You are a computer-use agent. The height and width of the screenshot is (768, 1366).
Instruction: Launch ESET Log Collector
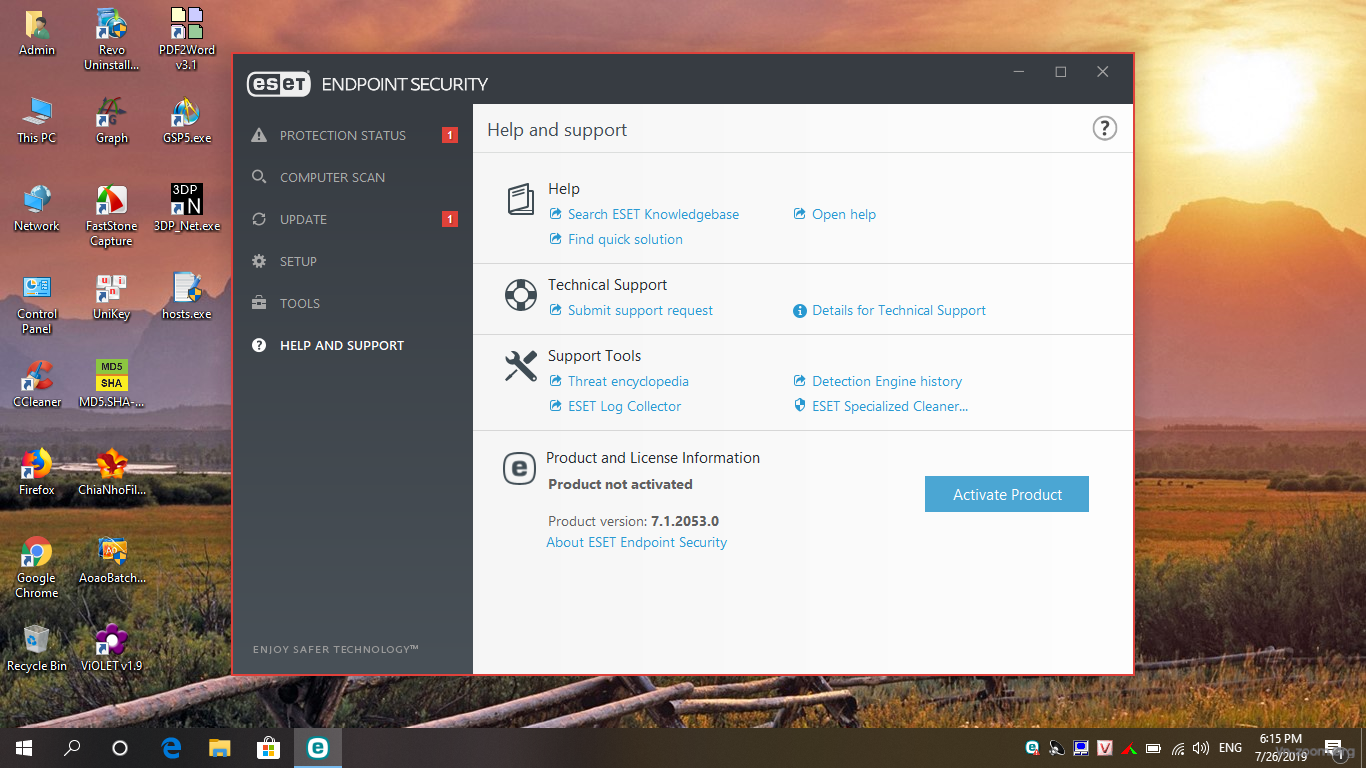(624, 407)
